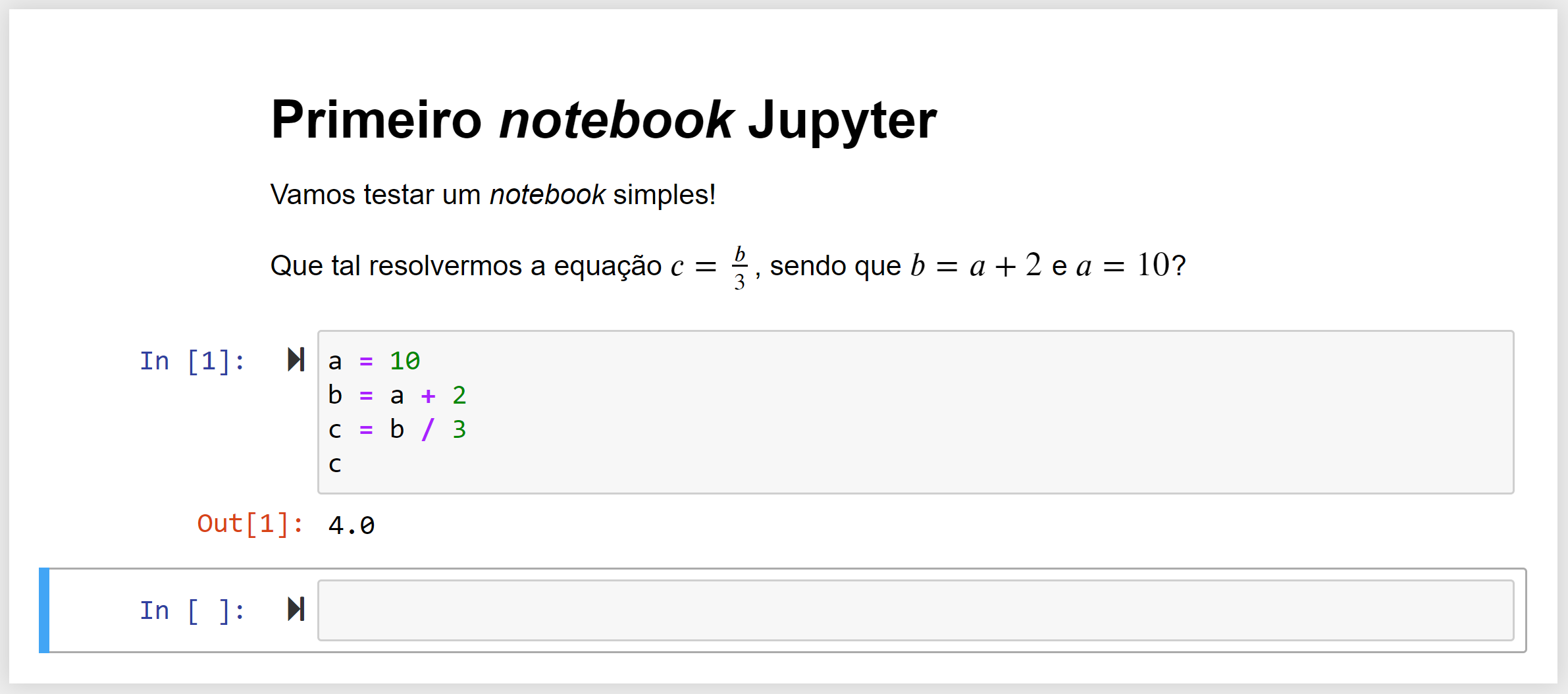Run the first code cell via its run icon

tap(296, 360)
